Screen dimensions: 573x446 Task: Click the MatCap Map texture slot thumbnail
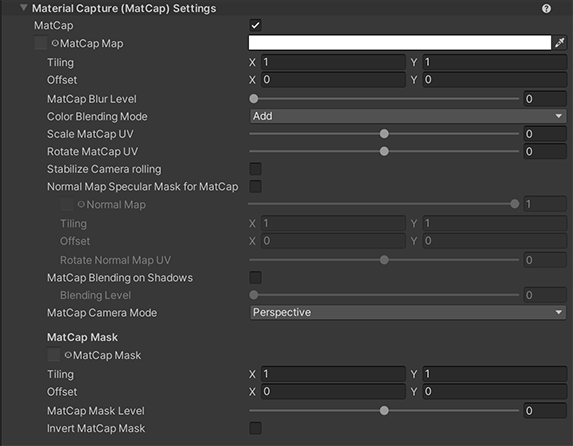click(41, 42)
